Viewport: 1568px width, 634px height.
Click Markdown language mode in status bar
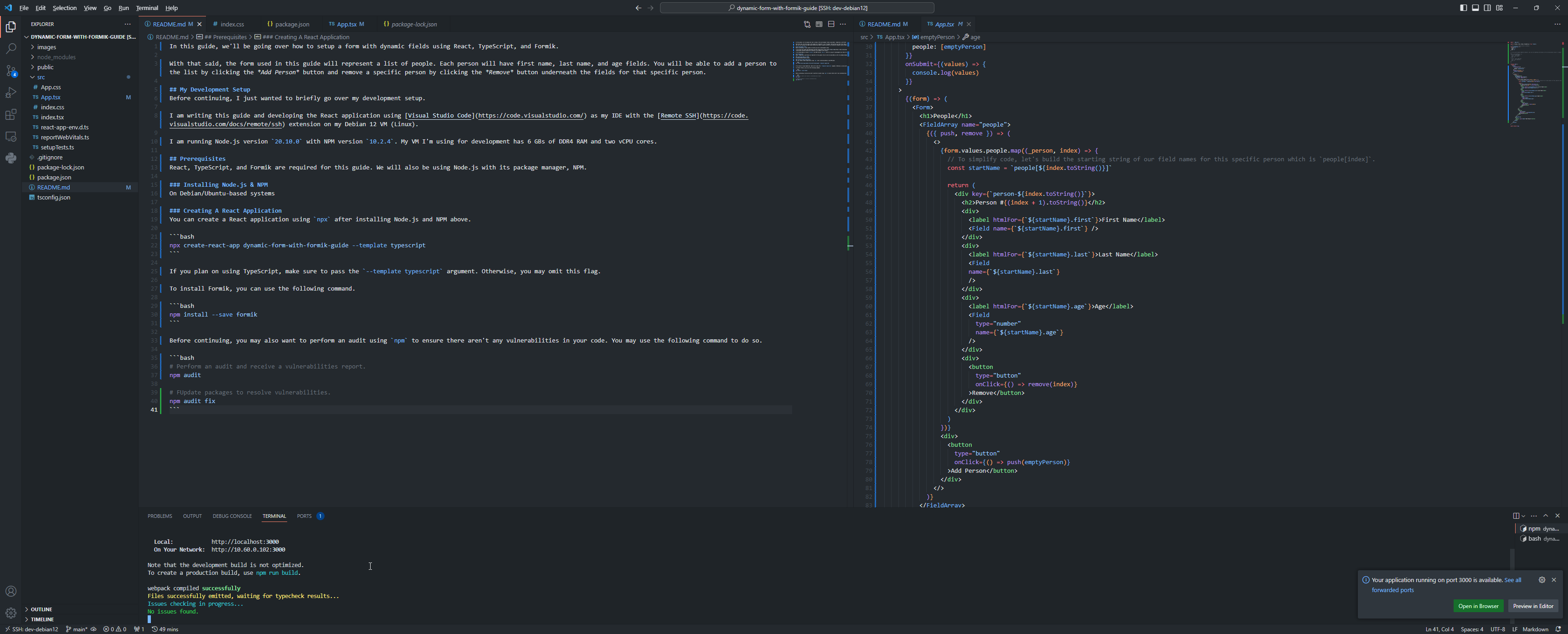tap(1535, 629)
